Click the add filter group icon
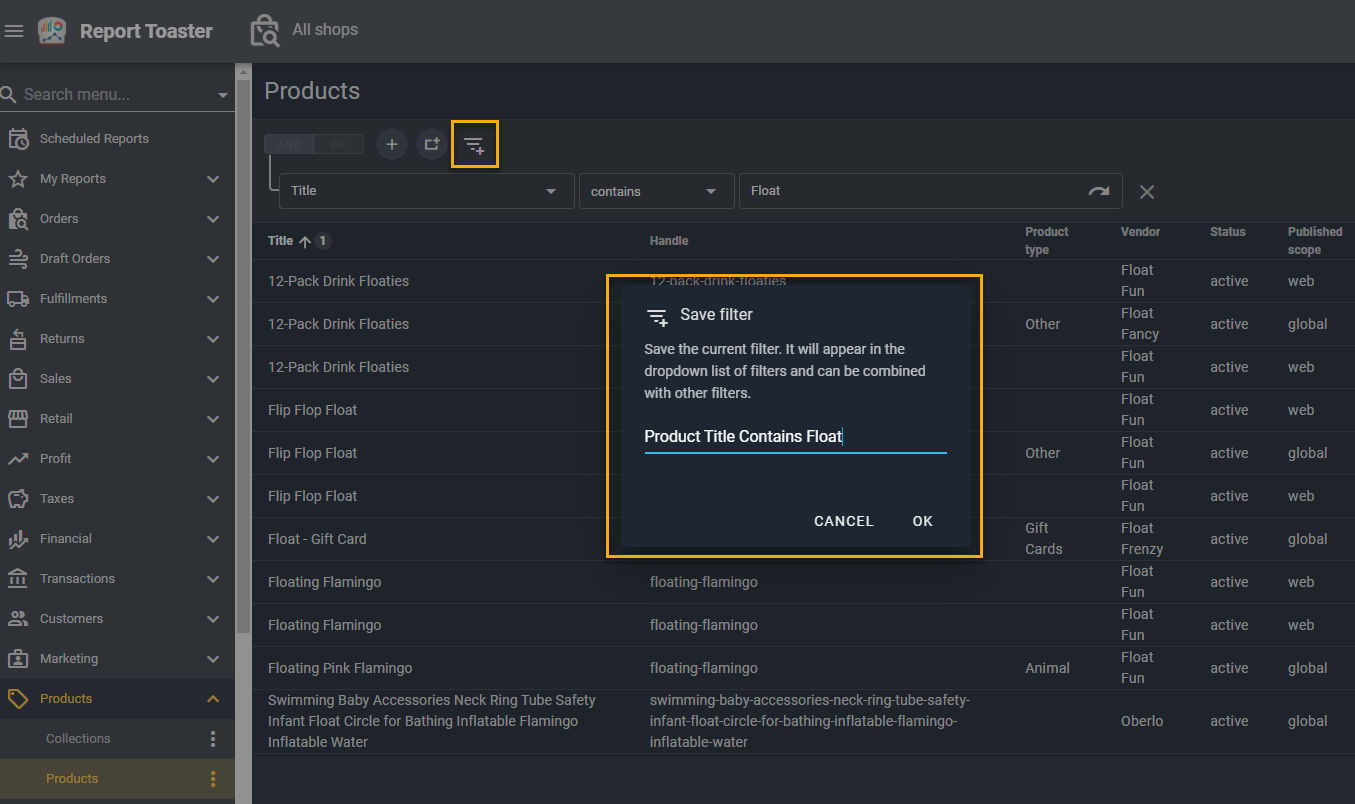1355x804 pixels. tap(431, 145)
